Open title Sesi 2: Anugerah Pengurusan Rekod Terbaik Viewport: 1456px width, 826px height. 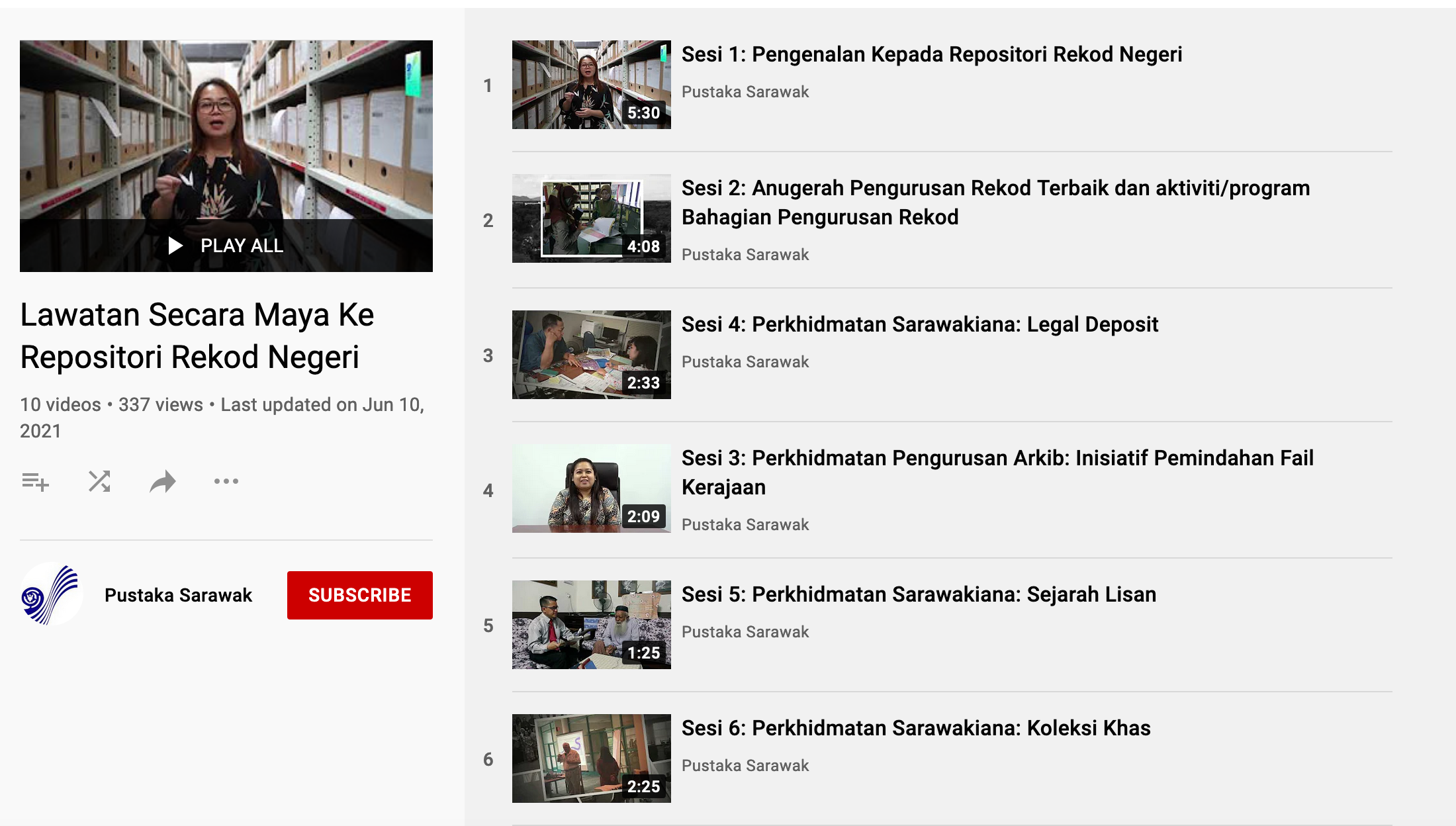pyautogui.click(x=996, y=203)
